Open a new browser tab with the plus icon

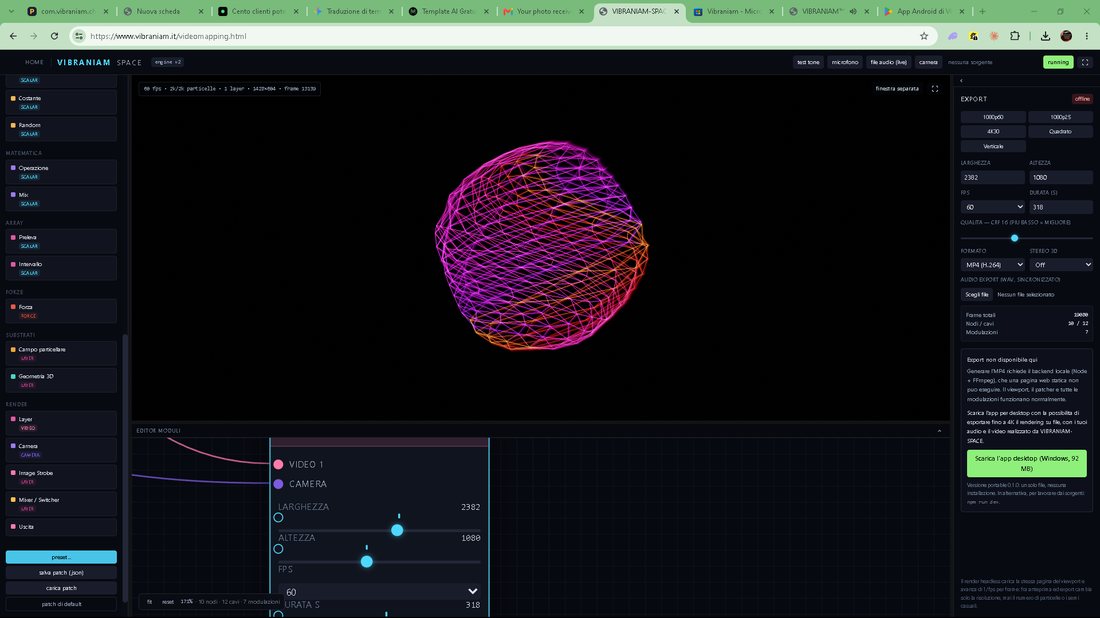point(982,11)
